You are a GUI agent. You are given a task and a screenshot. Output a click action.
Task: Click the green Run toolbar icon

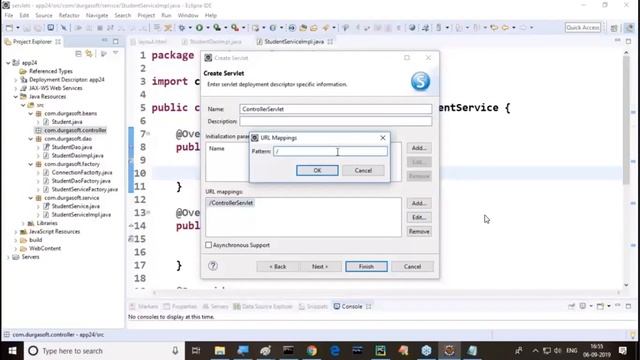coord(199,28)
